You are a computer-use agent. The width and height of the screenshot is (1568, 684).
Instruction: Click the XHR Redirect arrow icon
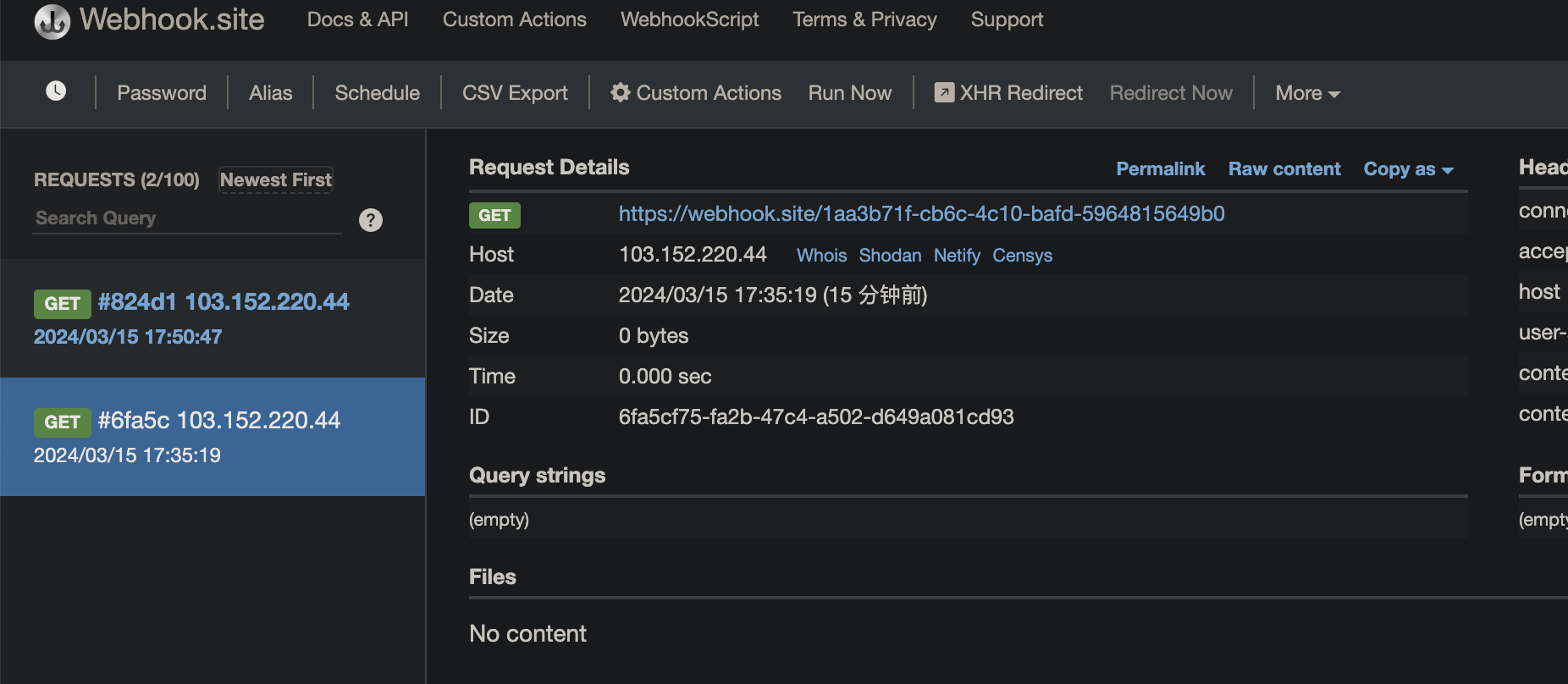tap(944, 92)
